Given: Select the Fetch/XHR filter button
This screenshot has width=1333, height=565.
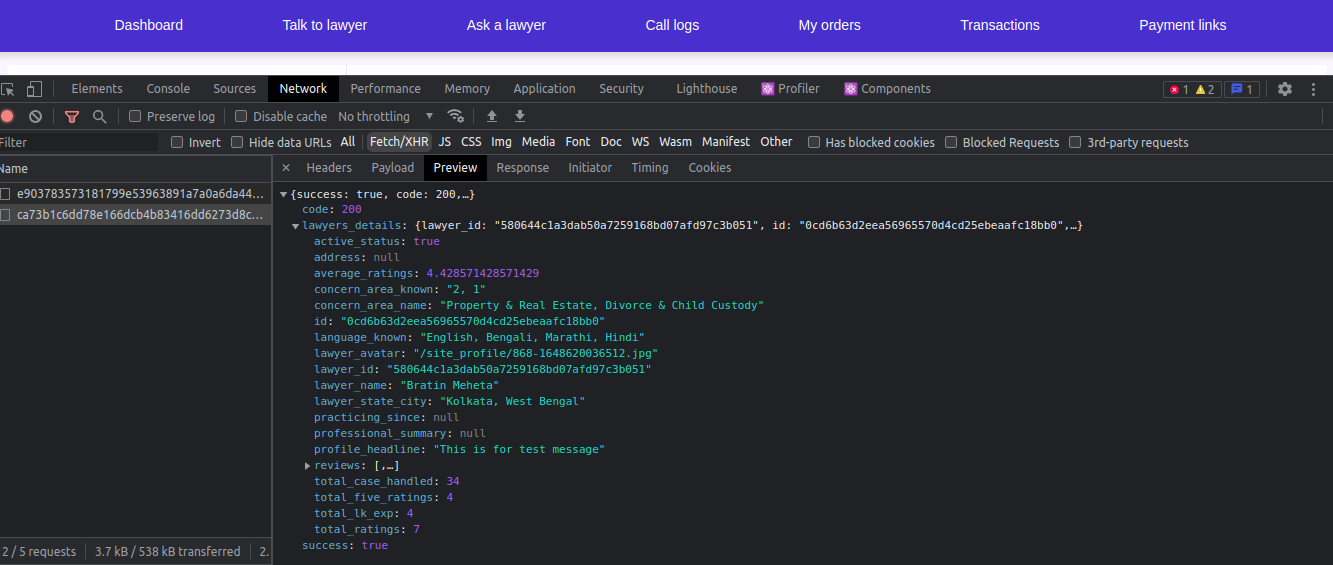Looking at the screenshot, I should pyautogui.click(x=399, y=142).
